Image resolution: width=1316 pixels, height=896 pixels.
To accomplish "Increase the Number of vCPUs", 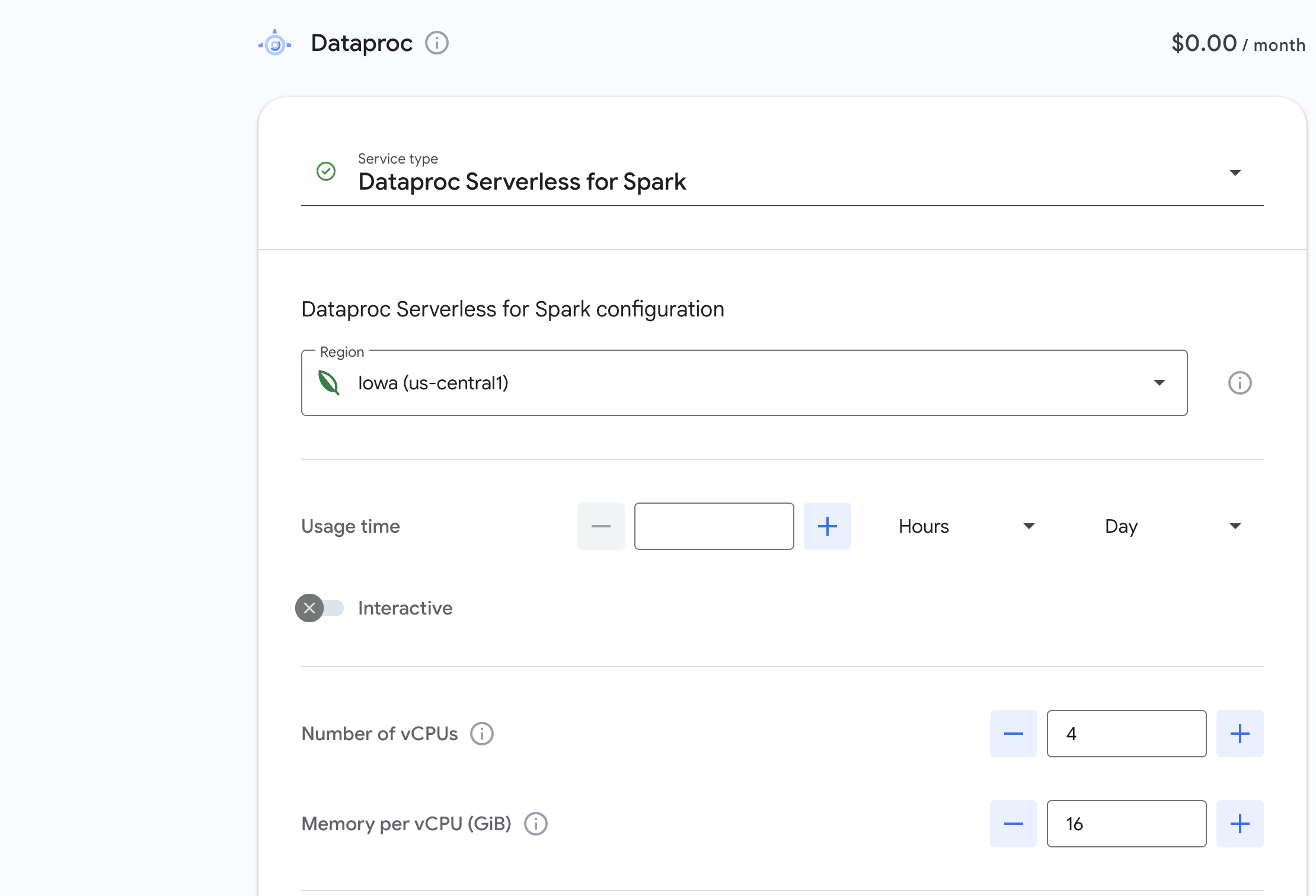I will click(1240, 734).
